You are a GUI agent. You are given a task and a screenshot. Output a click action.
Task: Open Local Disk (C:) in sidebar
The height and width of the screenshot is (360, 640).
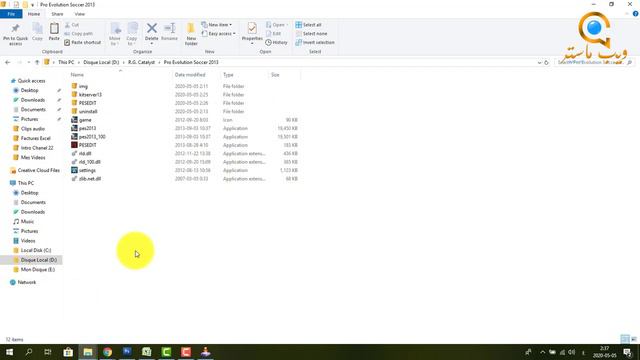tap(32, 250)
